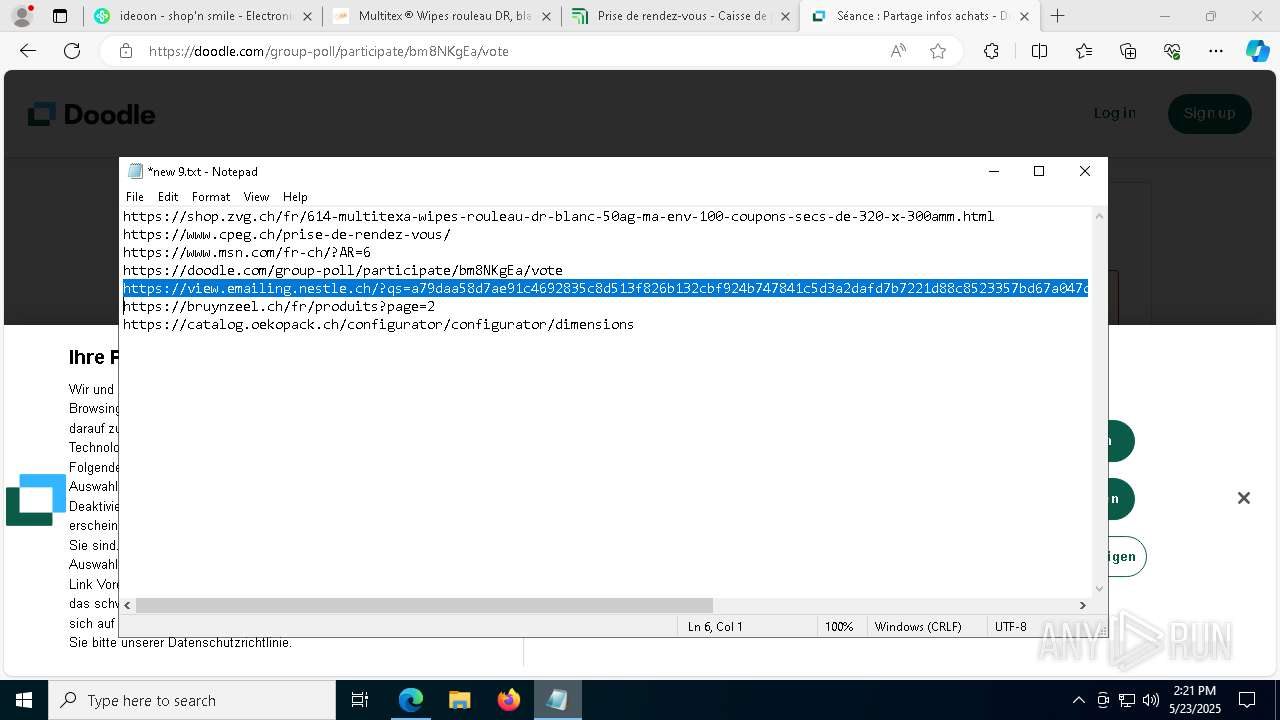1280x720 pixels.
Task: Close the Multitex Wipes rouleau tab
Action: [x=546, y=16]
